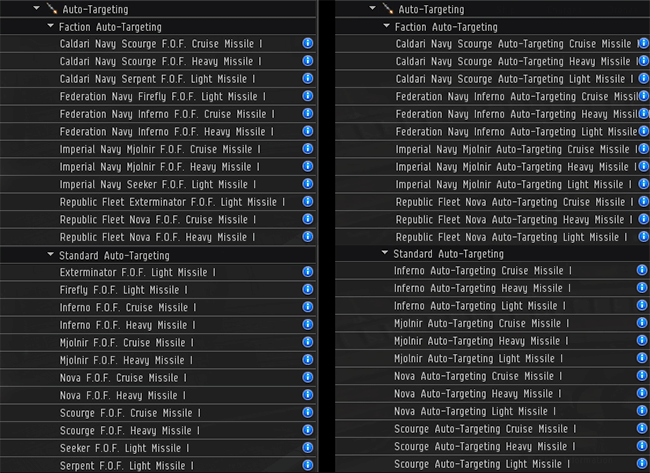Select Caldari Navy Scourge Auto-Targeting Heavy Missile row
This screenshot has height=473, width=650.
[x=492, y=61]
